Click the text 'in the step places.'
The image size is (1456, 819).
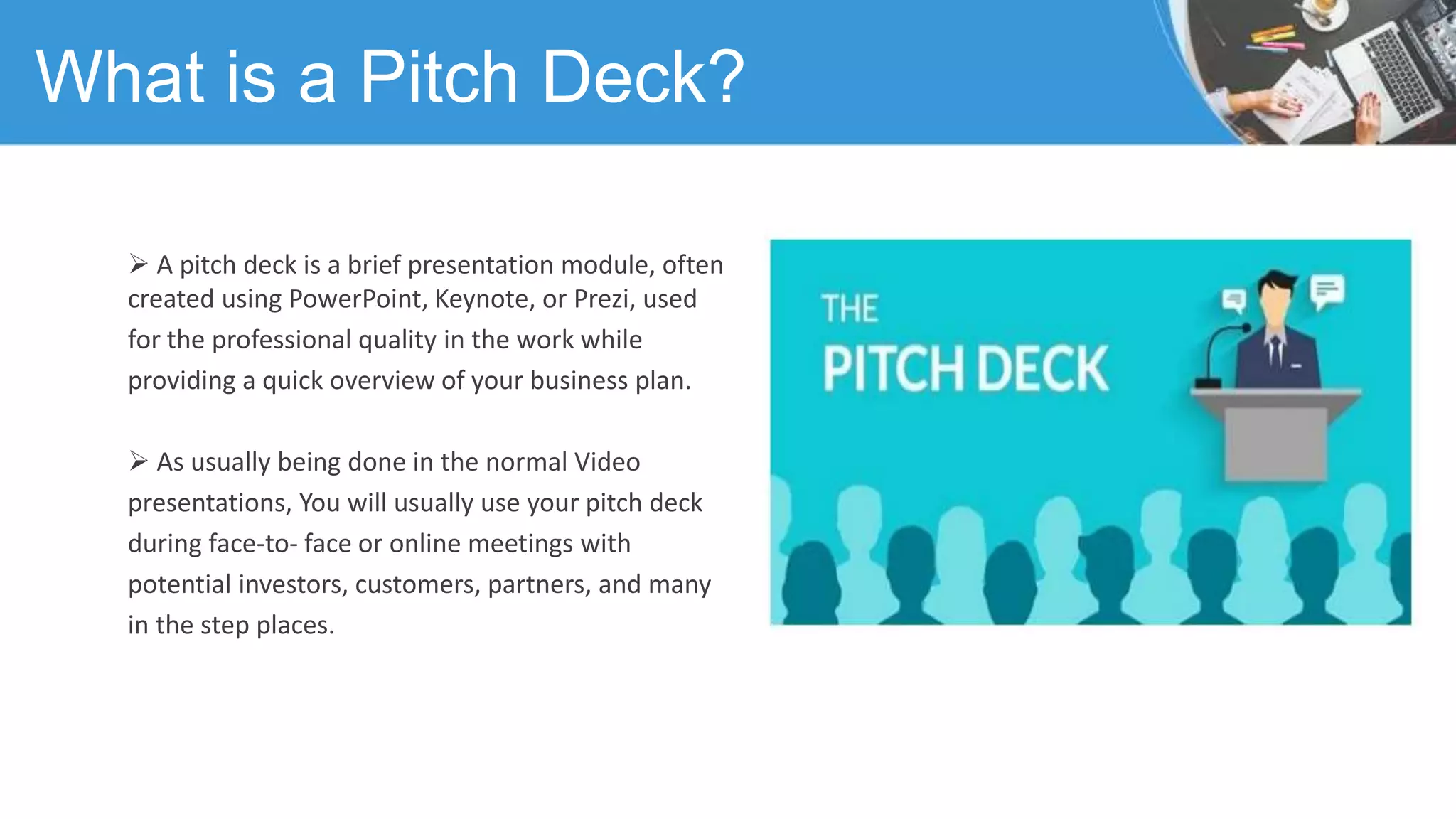click(x=231, y=625)
